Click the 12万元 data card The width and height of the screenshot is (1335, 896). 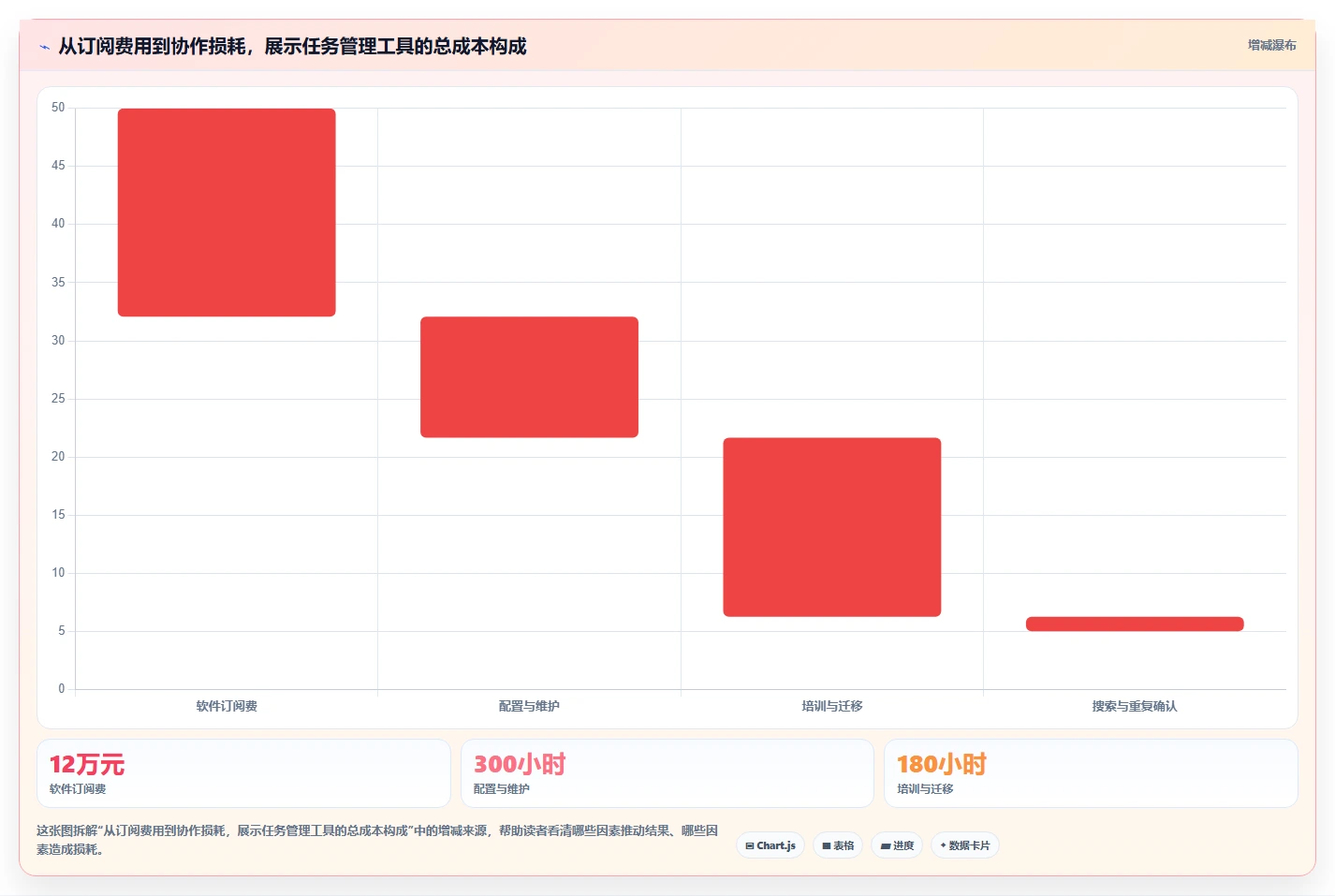pos(243,773)
